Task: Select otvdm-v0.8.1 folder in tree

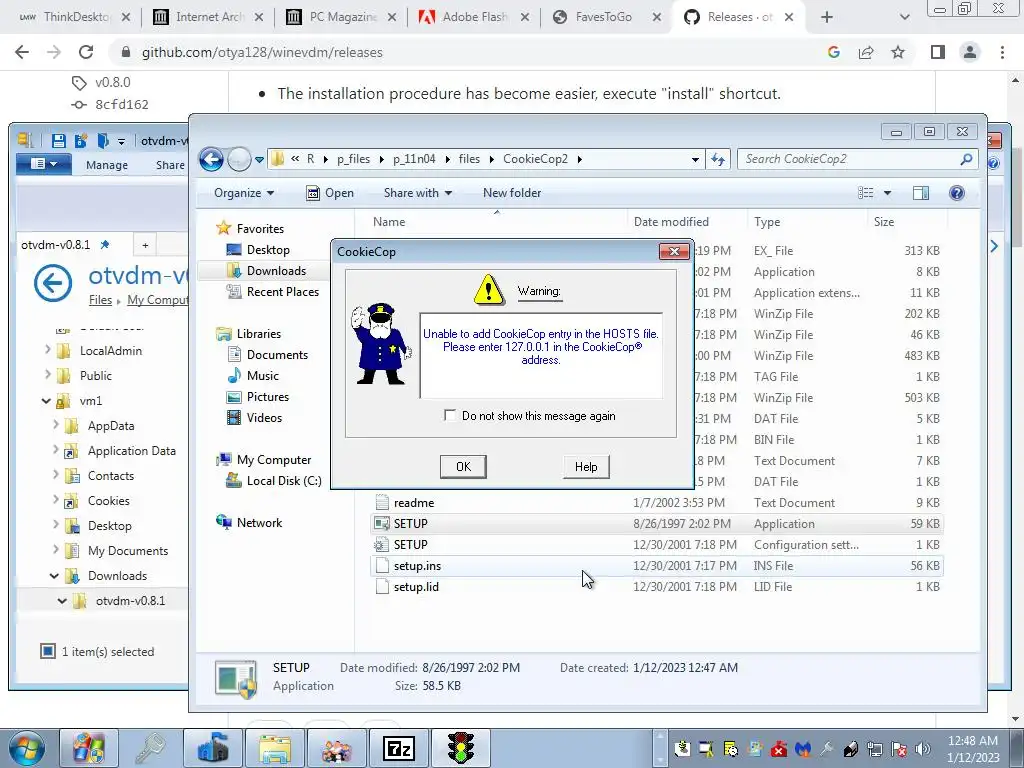Action: point(130,601)
